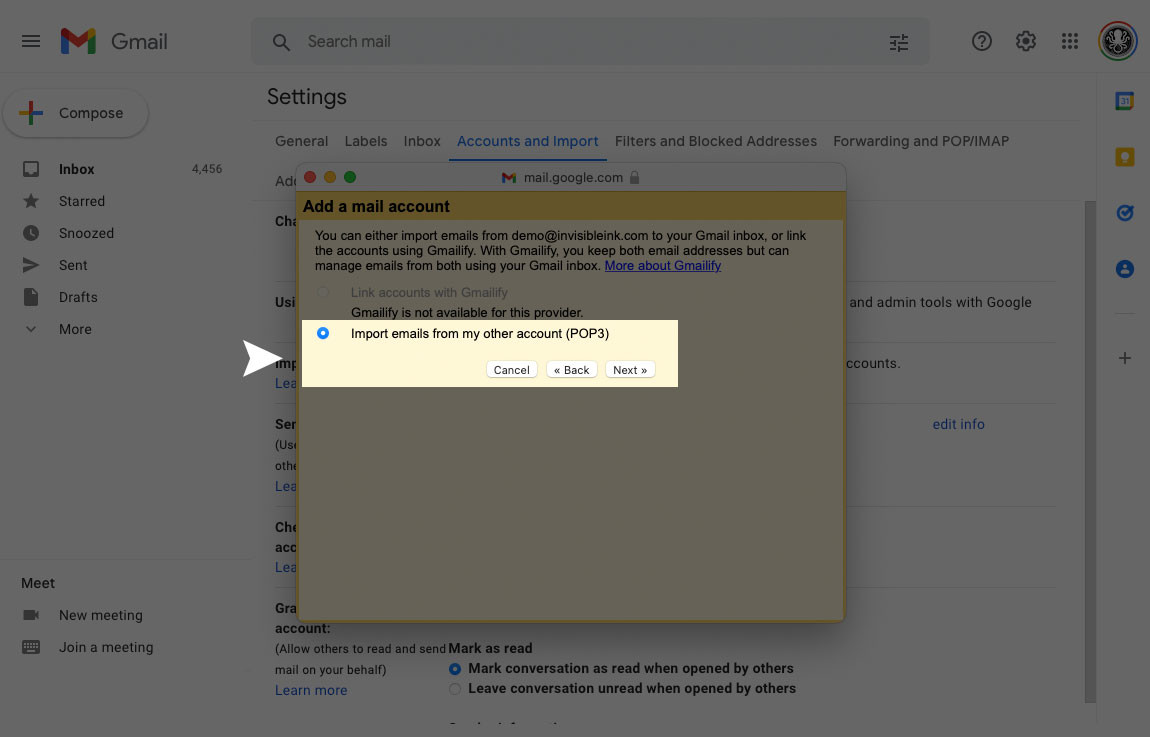Switch to the Labels settings tab

(366, 141)
